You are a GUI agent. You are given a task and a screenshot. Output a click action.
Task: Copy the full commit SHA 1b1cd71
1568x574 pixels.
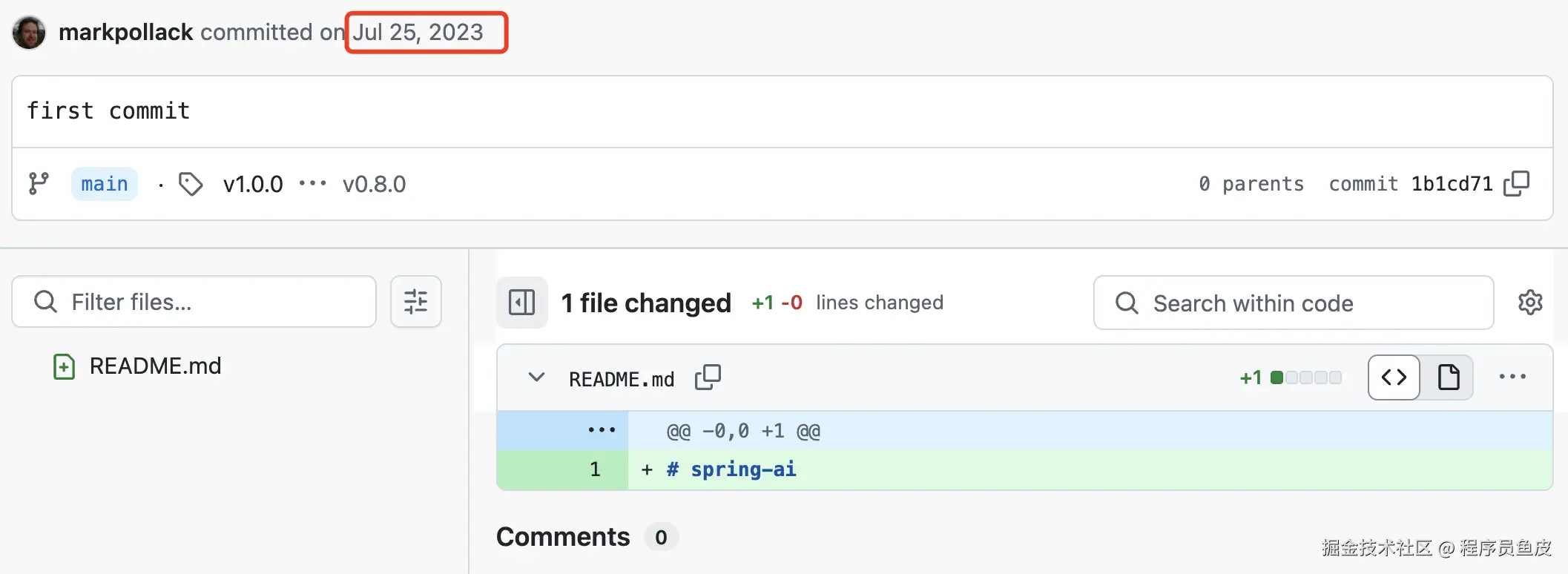click(x=1517, y=183)
